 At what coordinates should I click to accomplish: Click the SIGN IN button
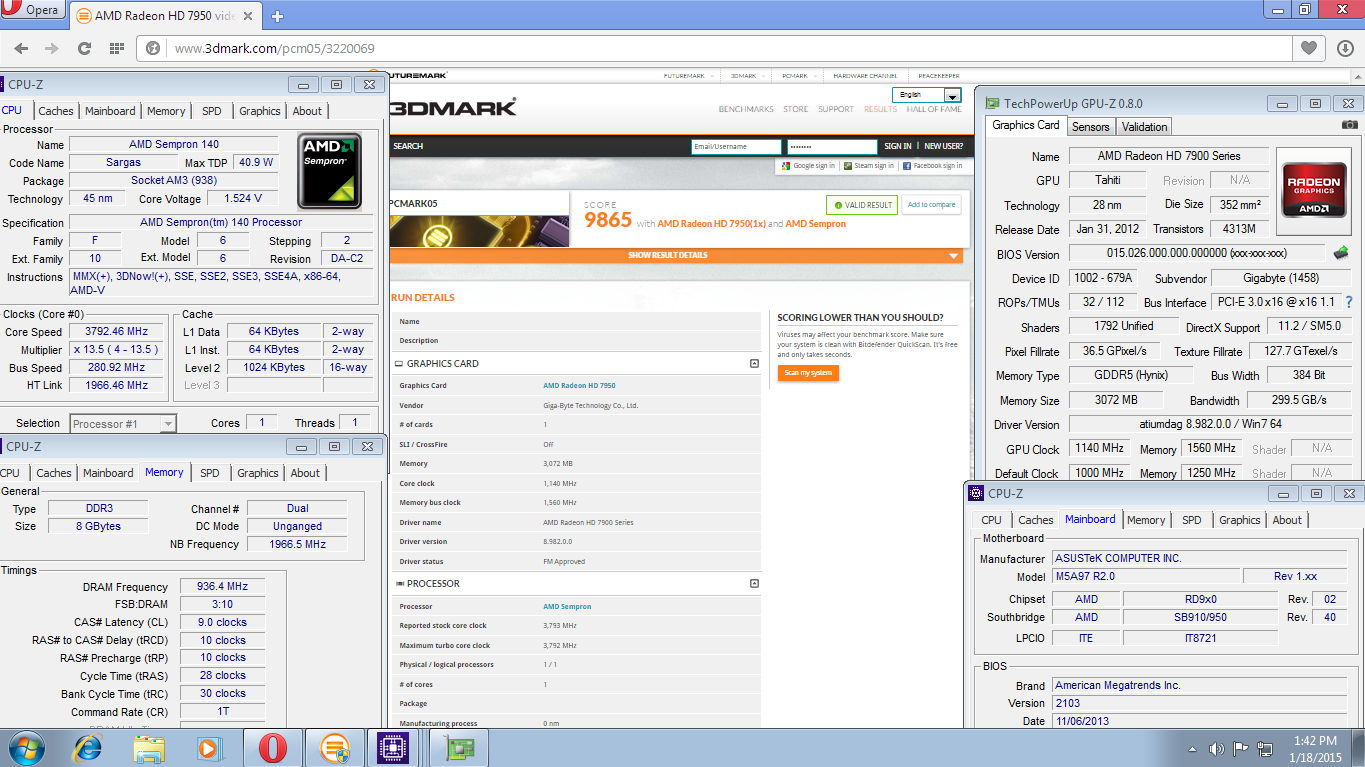[x=898, y=146]
